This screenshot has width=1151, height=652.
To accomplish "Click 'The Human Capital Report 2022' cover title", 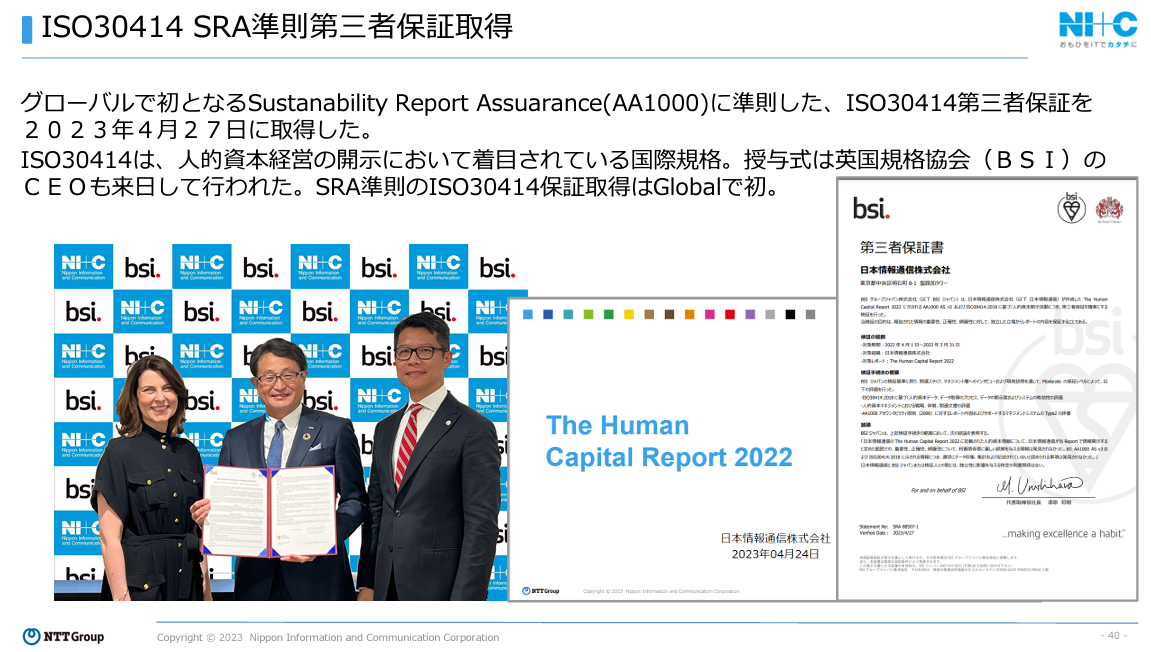I will pyautogui.click(x=669, y=441).
